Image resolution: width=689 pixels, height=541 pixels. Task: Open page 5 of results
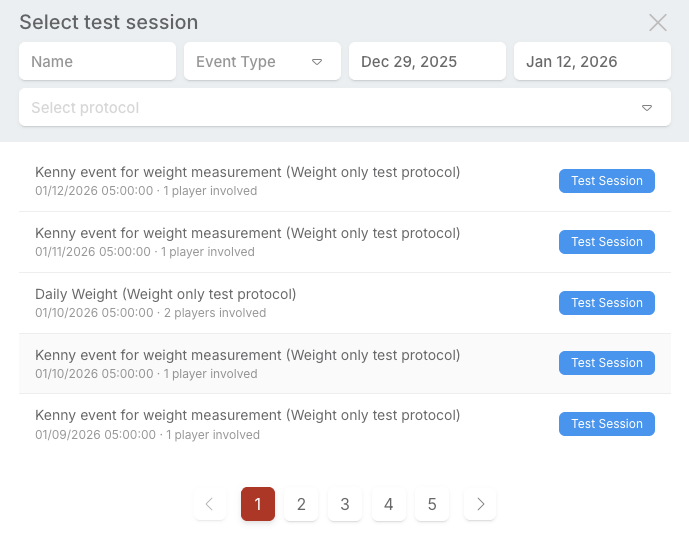(x=432, y=505)
